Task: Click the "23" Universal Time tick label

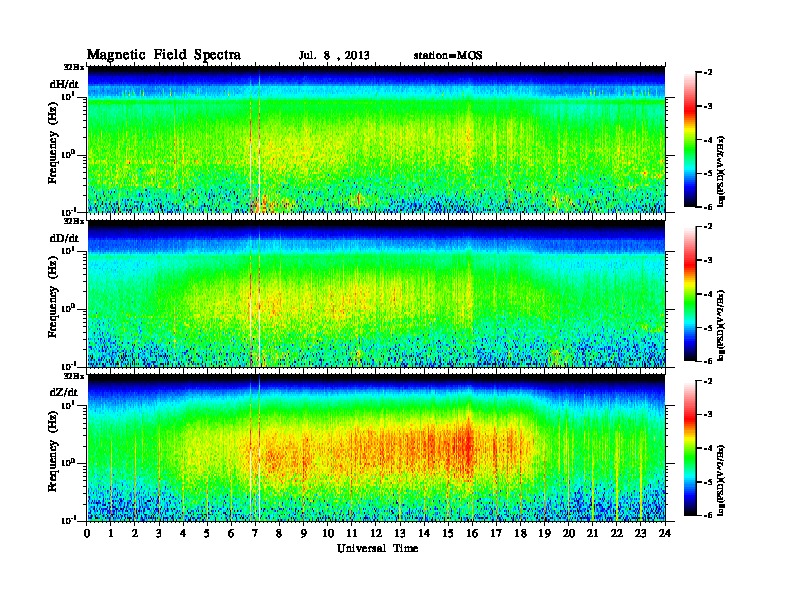Action: point(641,534)
